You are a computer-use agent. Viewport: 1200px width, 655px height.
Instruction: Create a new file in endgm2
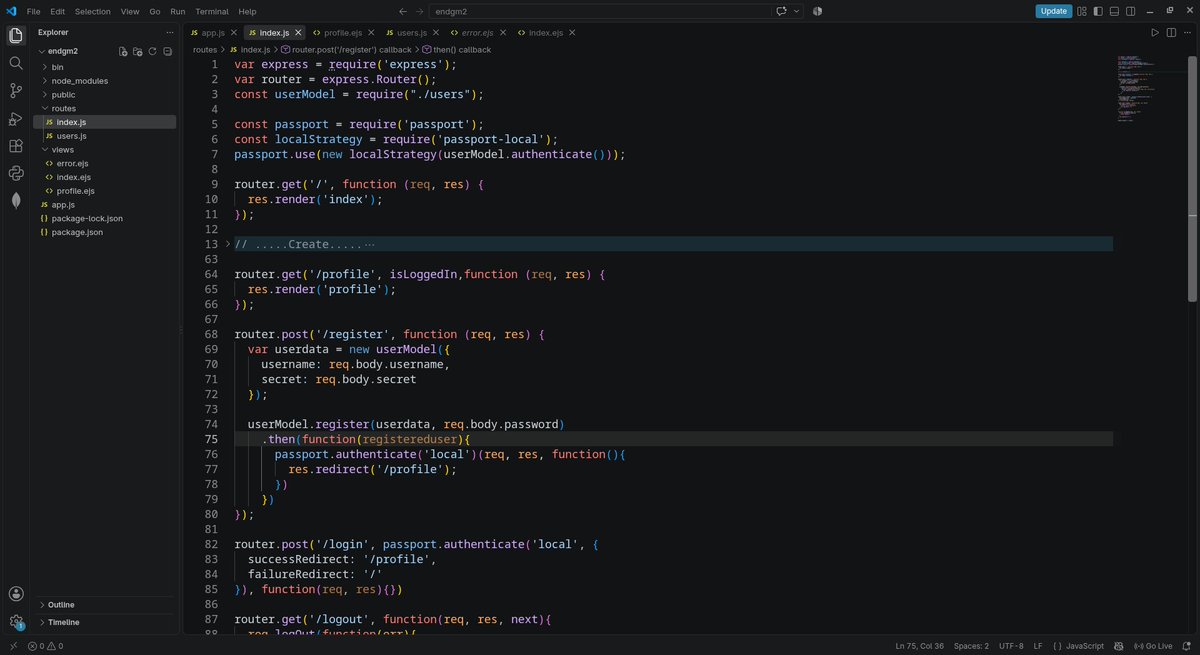click(123, 51)
